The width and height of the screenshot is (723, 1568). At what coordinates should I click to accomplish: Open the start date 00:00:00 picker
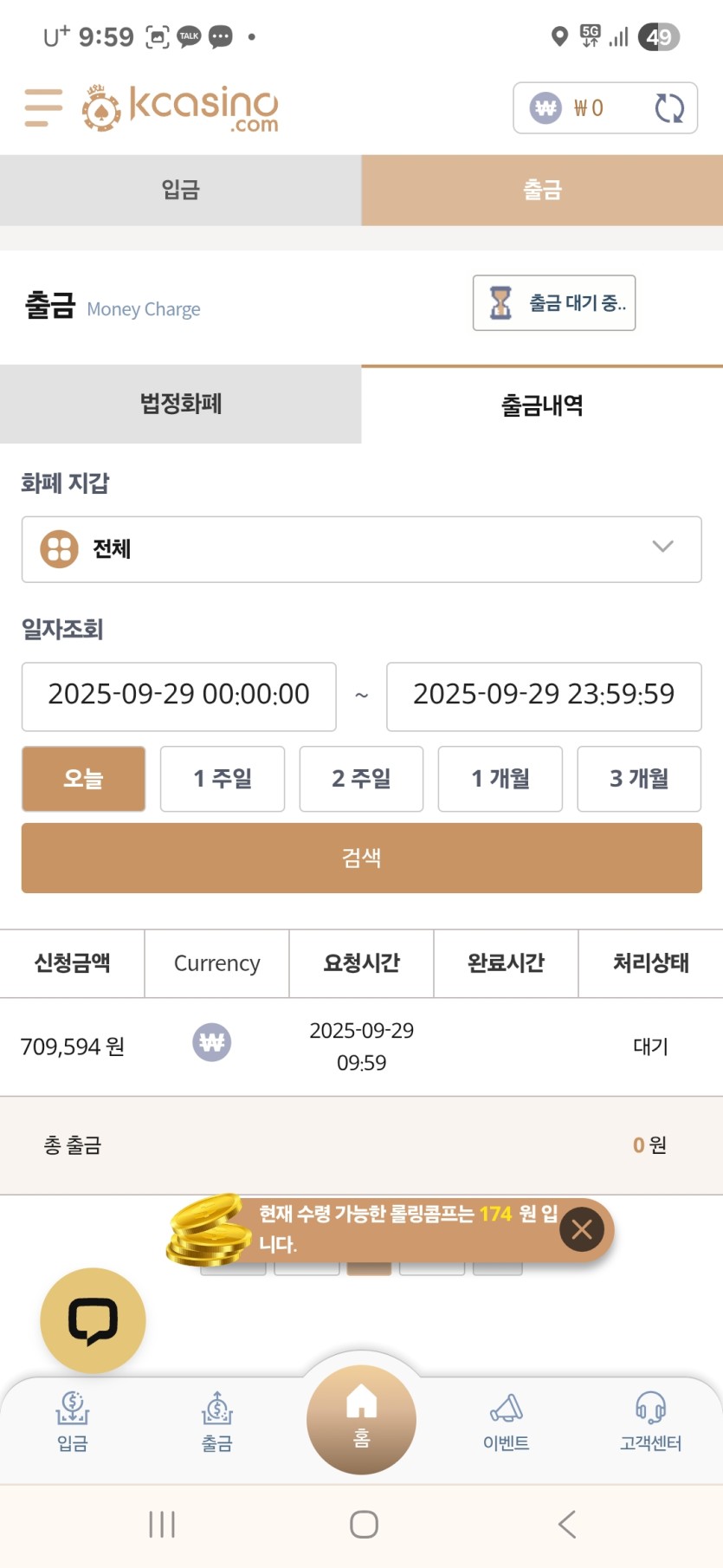pos(178,697)
